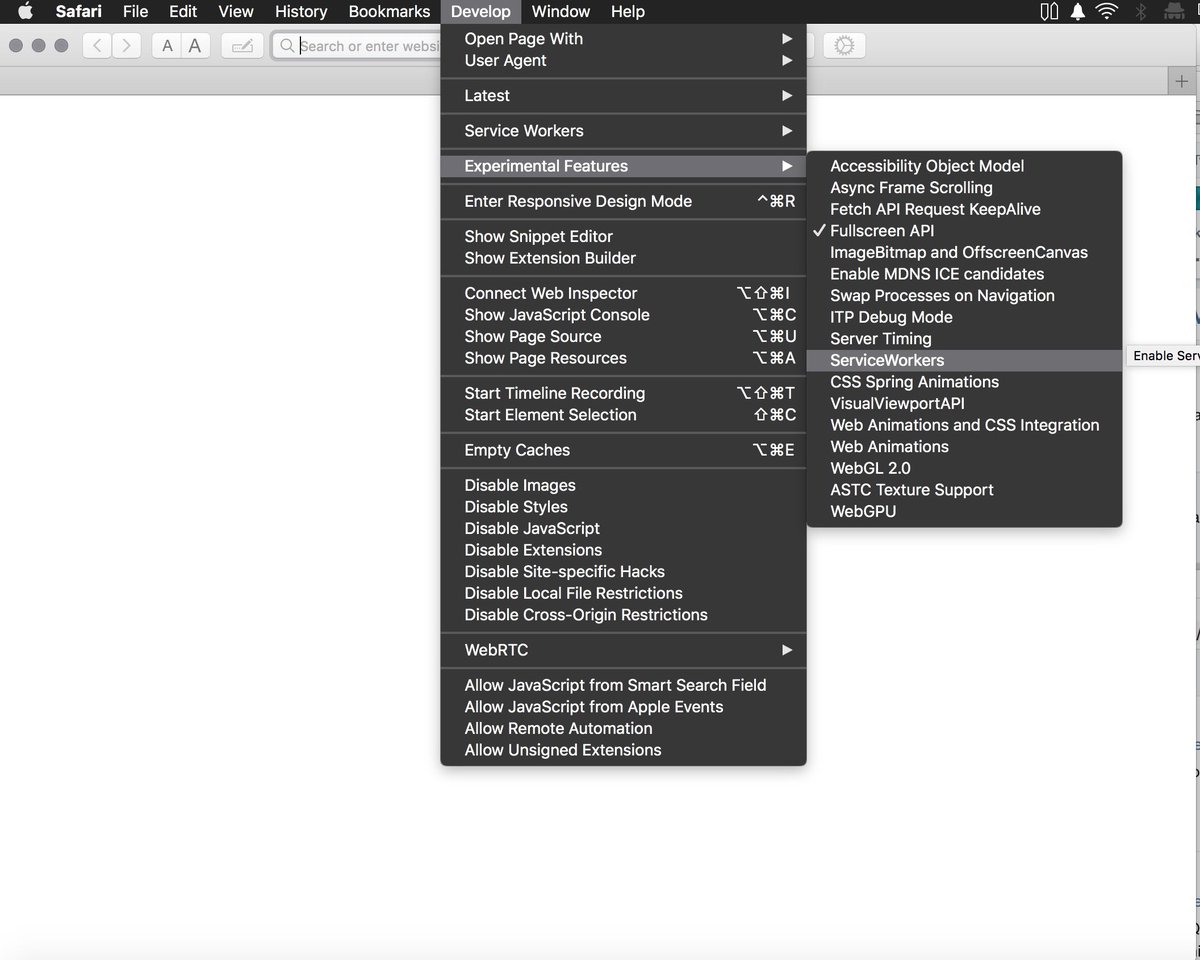The image size is (1200, 960).
Task: Toggle Web Animations and CSS Integration
Action: pos(964,426)
